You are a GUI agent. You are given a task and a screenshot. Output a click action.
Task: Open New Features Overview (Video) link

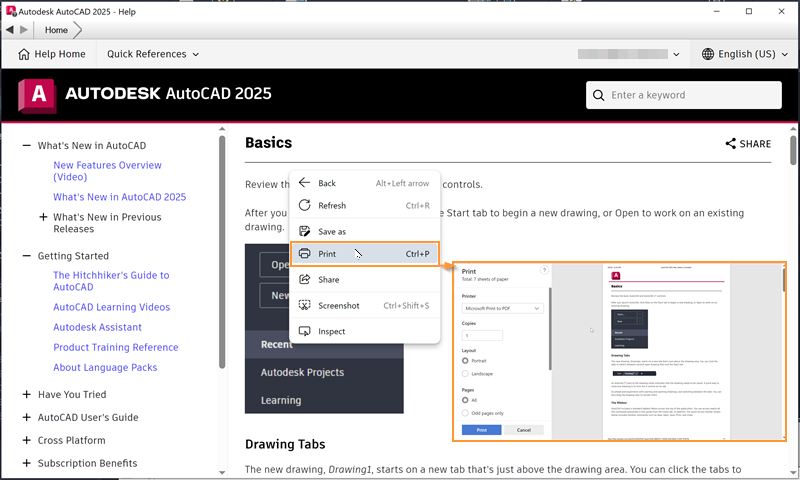[x=107, y=171]
